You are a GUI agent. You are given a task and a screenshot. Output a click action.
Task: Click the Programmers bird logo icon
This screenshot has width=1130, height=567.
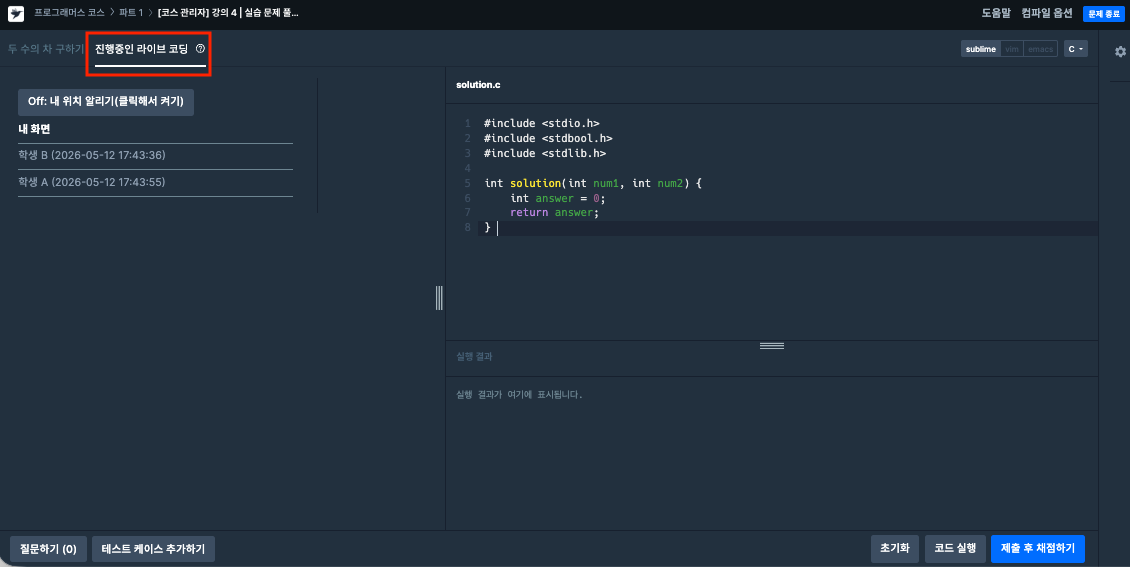pyautogui.click(x=16, y=14)
